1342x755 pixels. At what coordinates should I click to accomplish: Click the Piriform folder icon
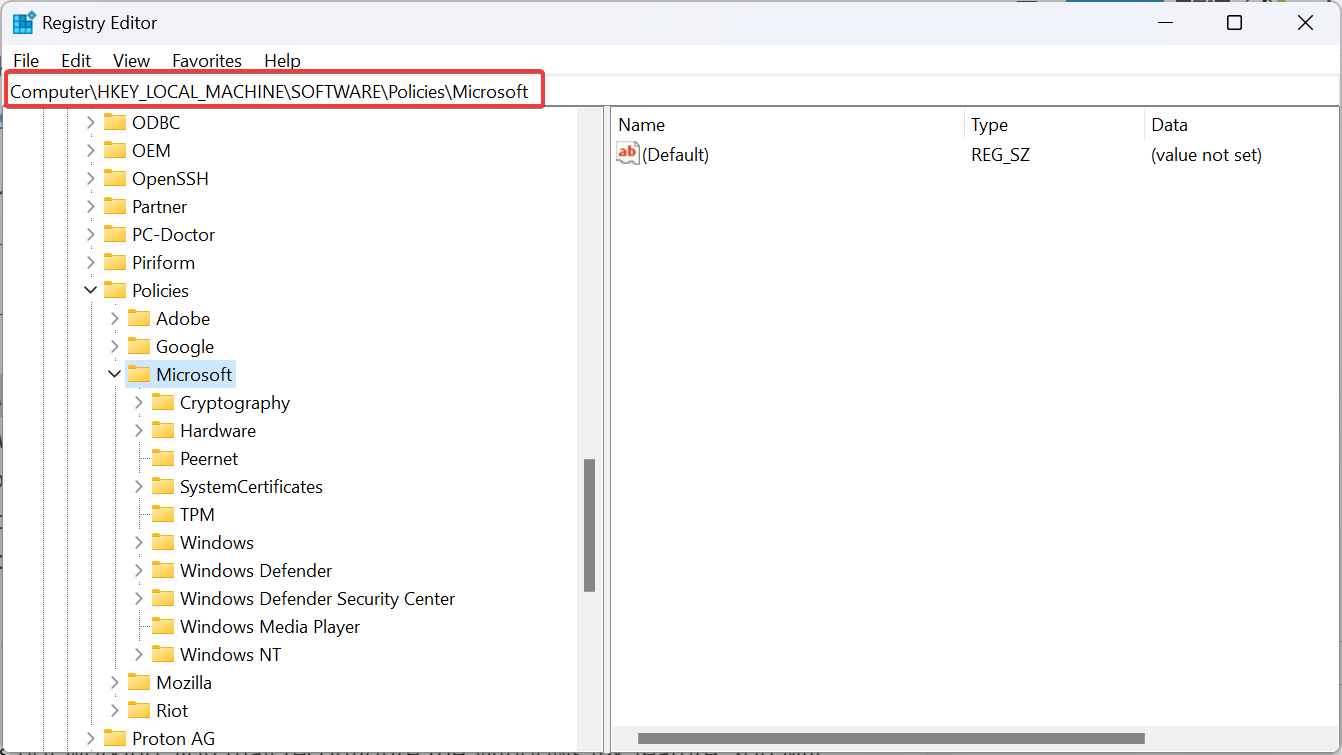coord(115,262)
